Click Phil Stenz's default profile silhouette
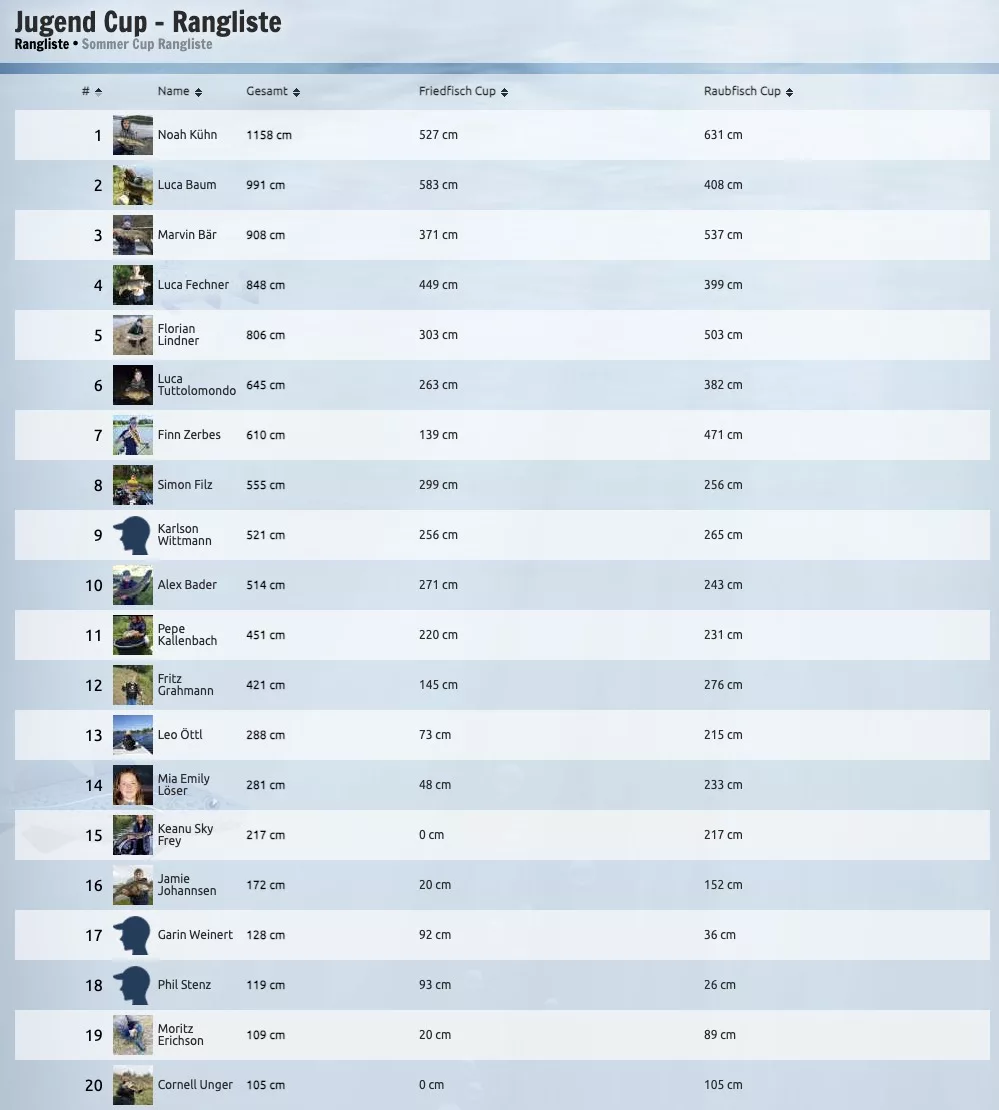Screen dimensions: 999x1110 [x=132, y=985]
